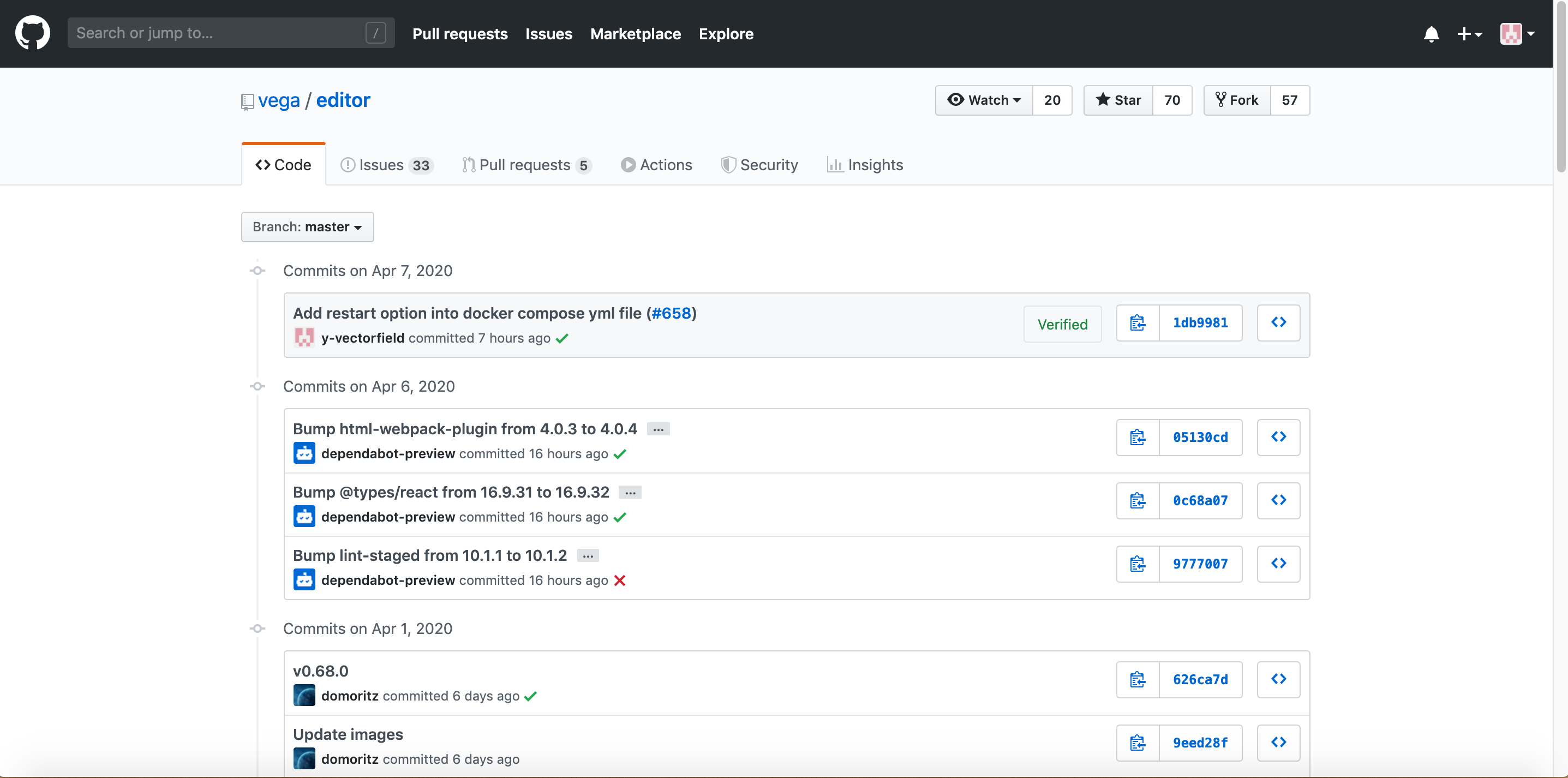
Task: Open pull request #658 link
Action: coord(672,314)
